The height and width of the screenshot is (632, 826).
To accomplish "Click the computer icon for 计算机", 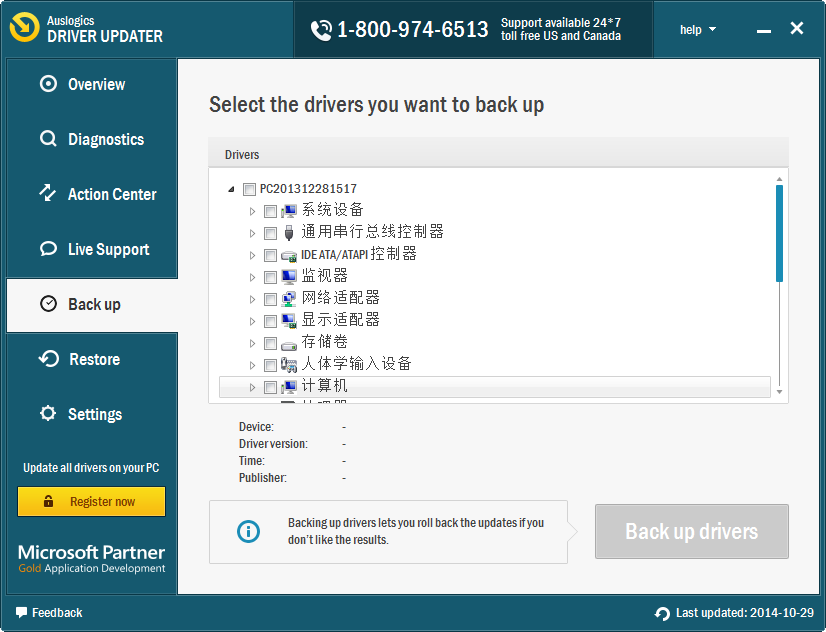I will click(289, 387).
